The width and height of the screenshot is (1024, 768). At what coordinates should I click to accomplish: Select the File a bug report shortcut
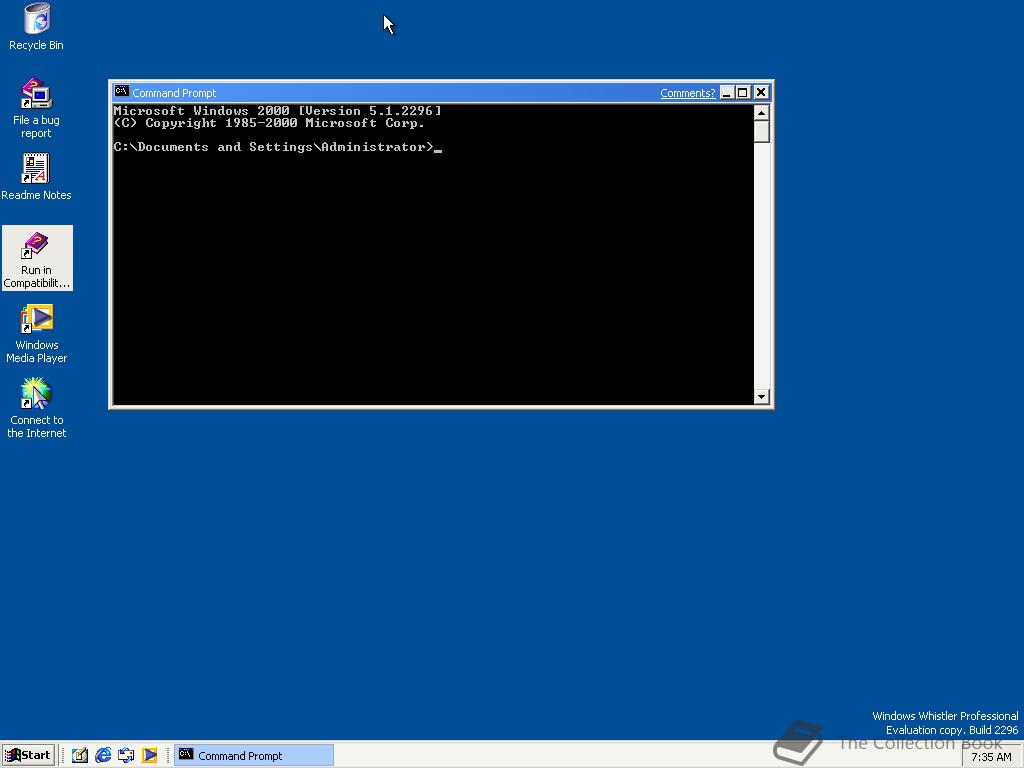(x=37, y=108)
